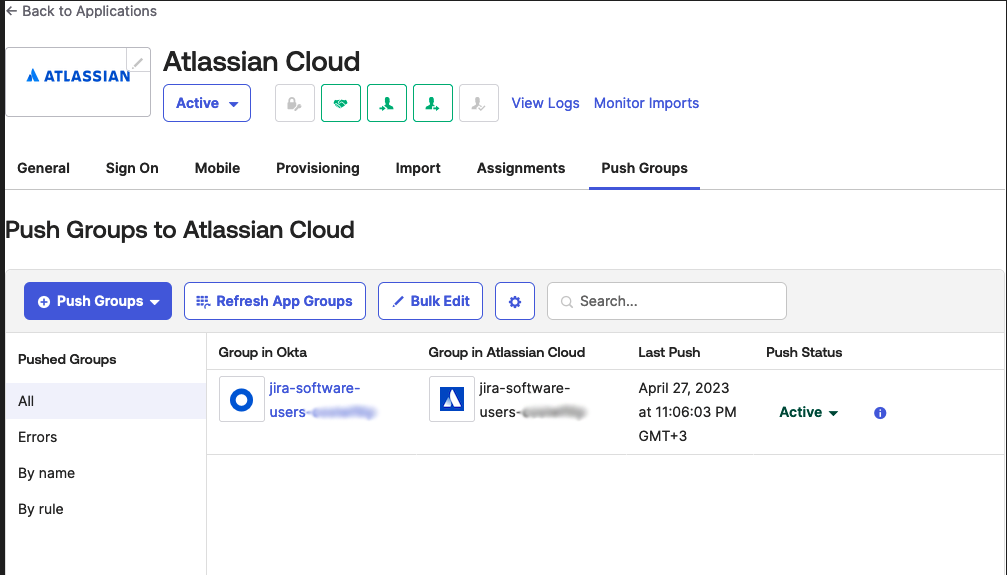Click the green handshake federation icon

click(x=341, y=103)
